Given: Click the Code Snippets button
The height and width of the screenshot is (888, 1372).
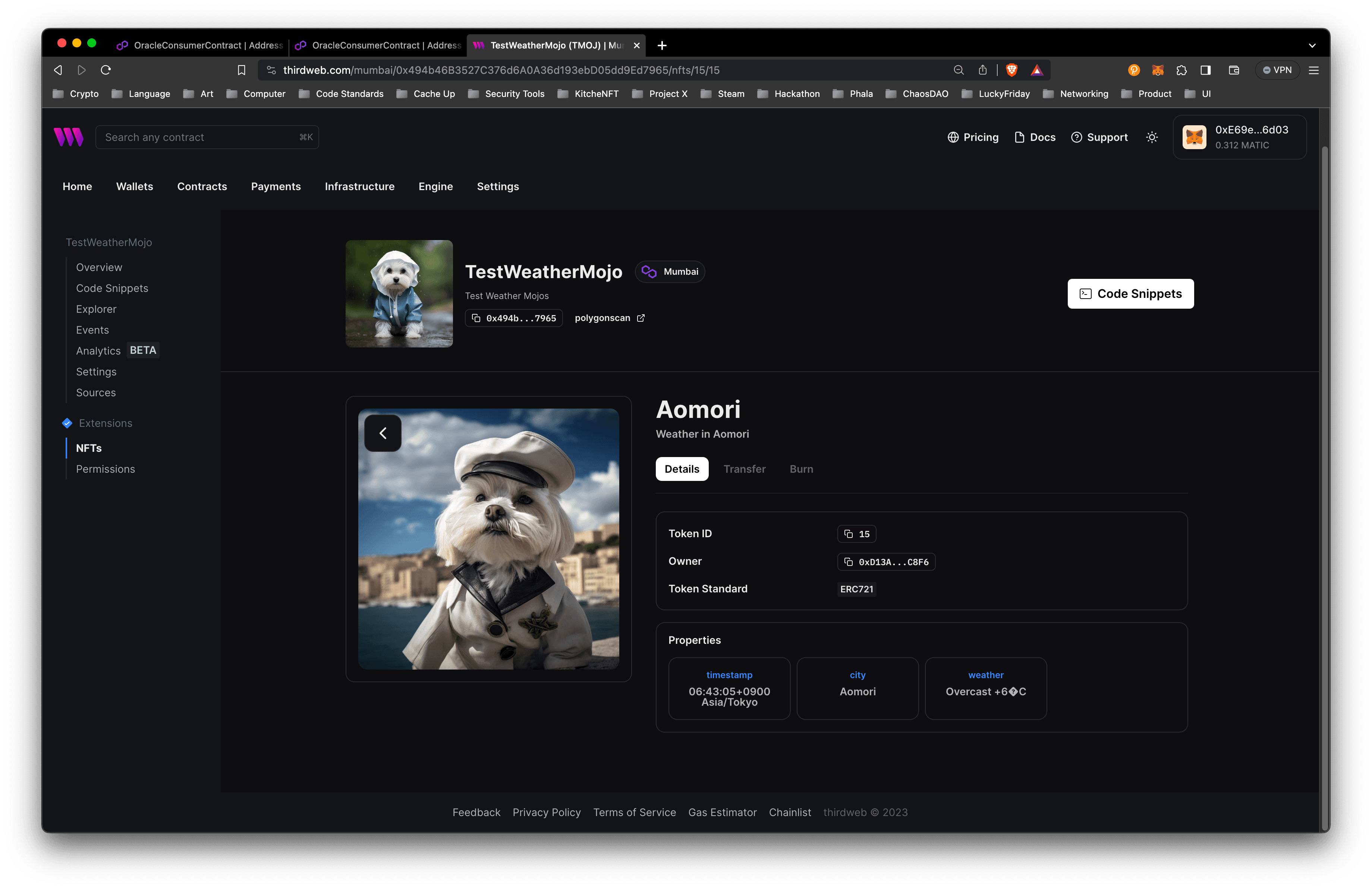Looking at the screenshot, I should point(1130,294).
